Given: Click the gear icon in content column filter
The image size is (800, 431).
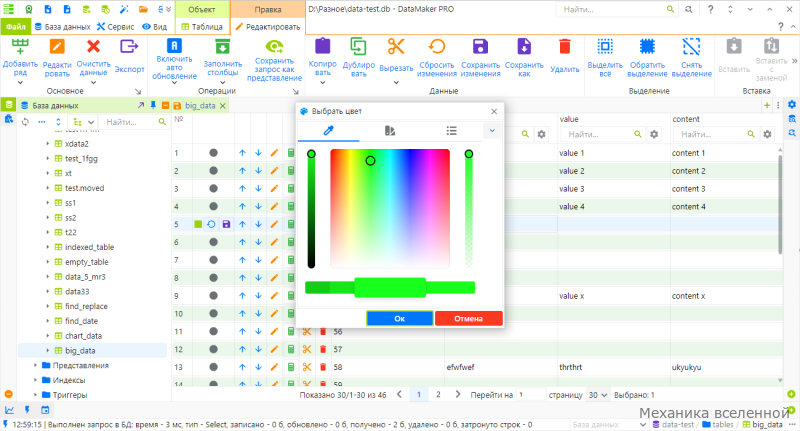Looking at the screenshot, I should tap(767, 134).
